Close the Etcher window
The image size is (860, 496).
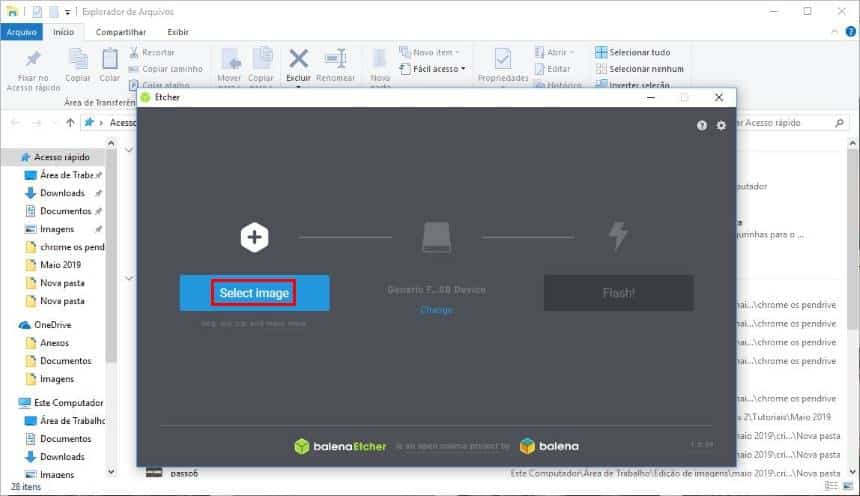tap(718, 98)
